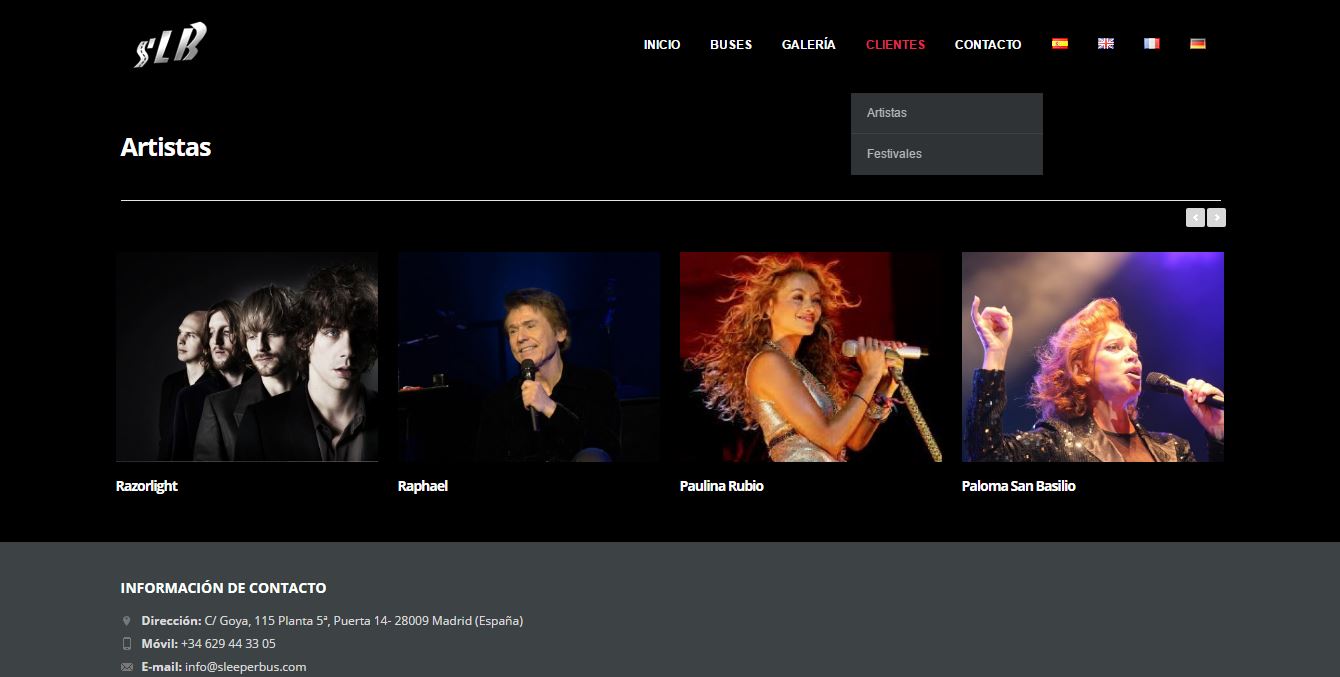Open the BUSES menu item

[x=731, y=44]
